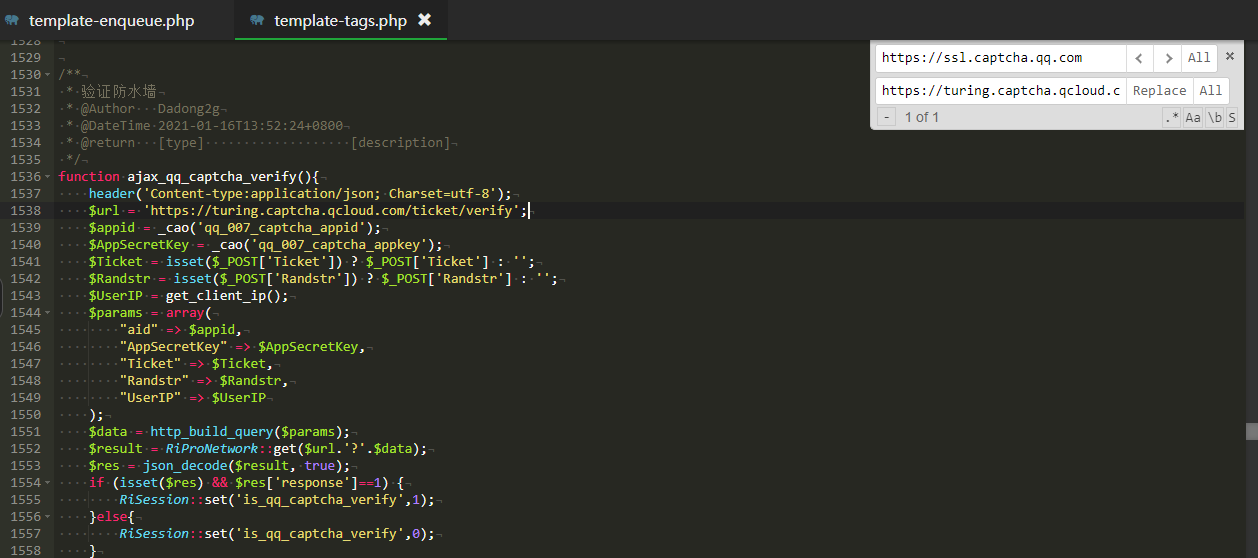The height and width of the screenshot is (558, 1258).
Task: Click line number 1538 in gutter
Action: (x=25, y=211)
